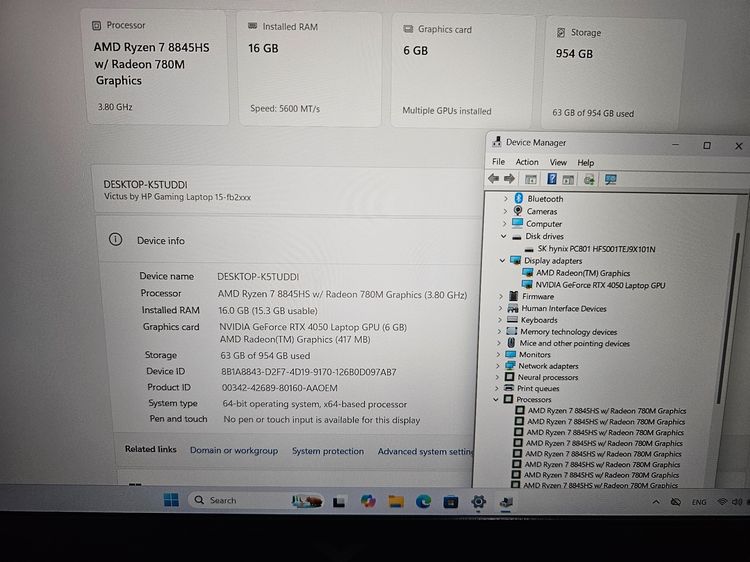Click the update driver icon with green arrow
Viewport: 750px width, 562px height.
(x=589, y=180)
